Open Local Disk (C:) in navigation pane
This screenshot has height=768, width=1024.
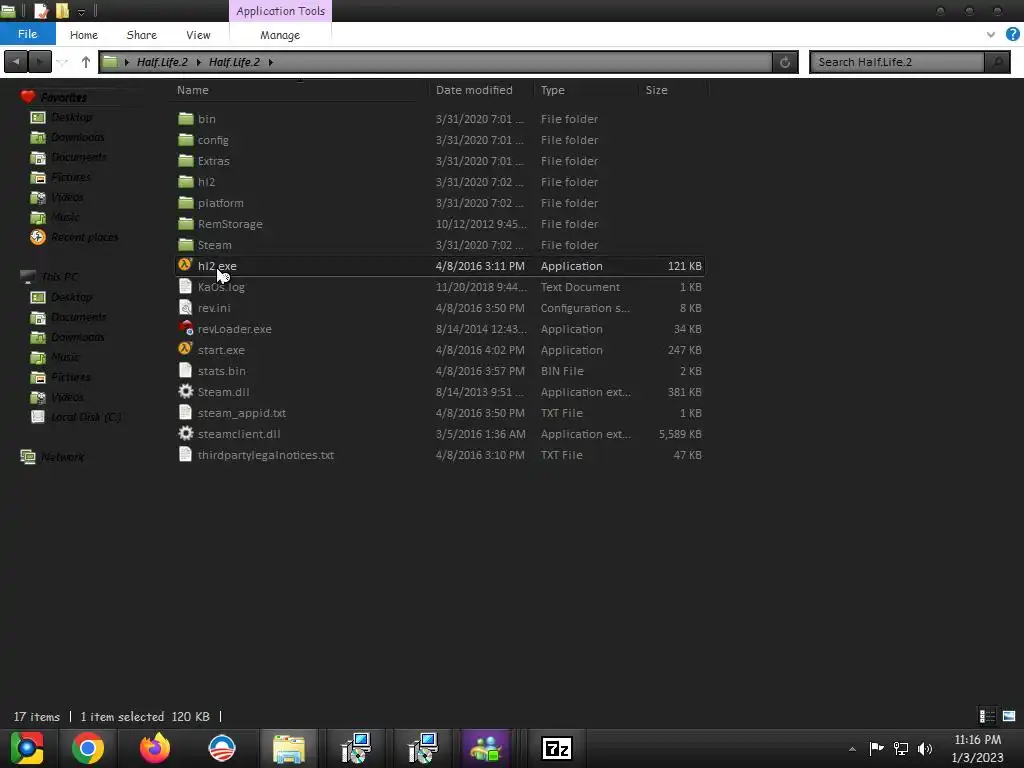(86, 417)
